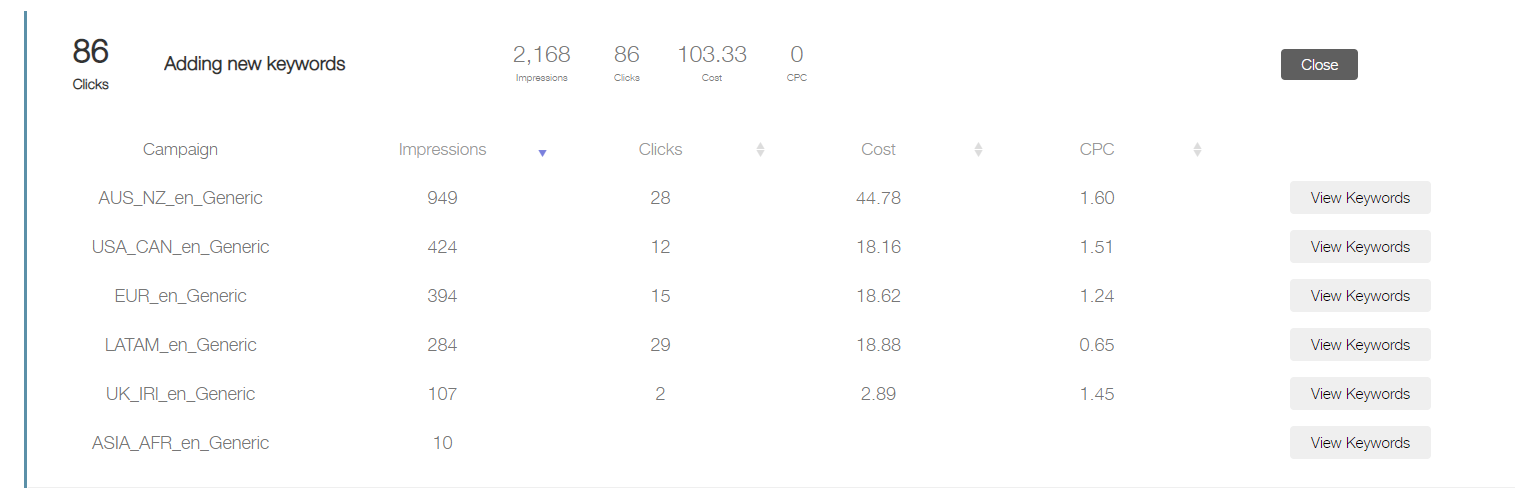Click the AUS_NZ_en_Generic campaign name

click(180, 198)
